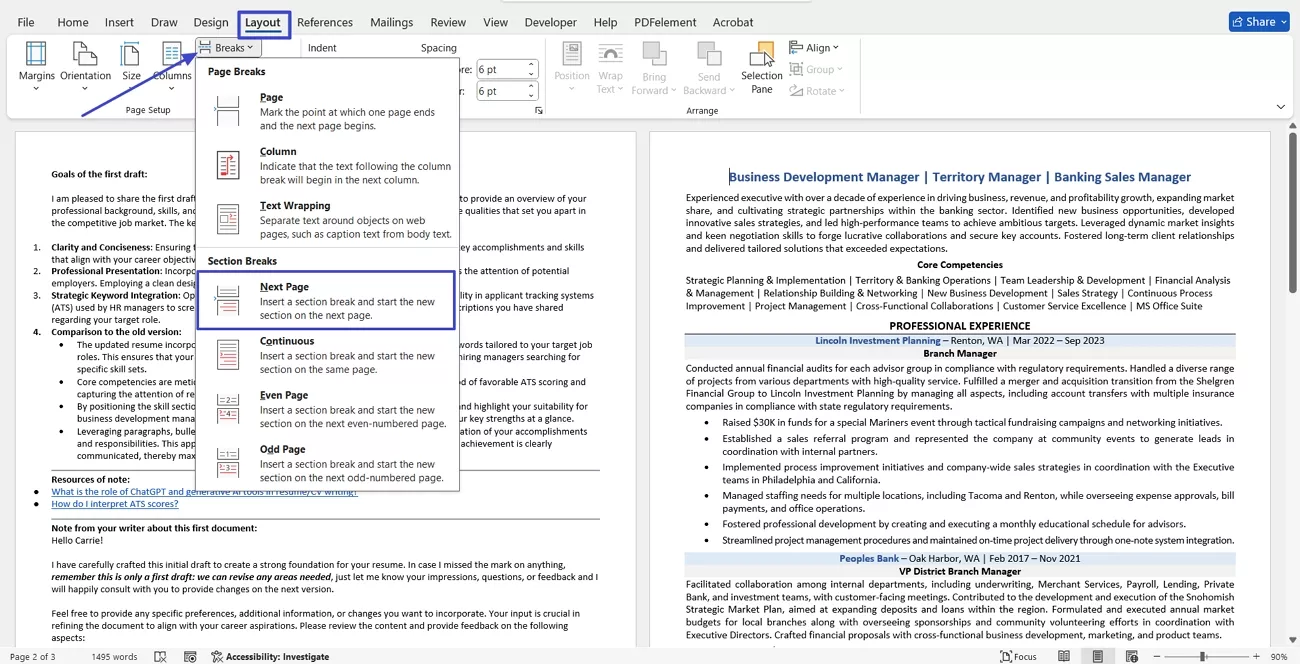The height and width of the screenshot is (664, 1300).
Task: Open the Group dropdown
Action: point(817,68)
